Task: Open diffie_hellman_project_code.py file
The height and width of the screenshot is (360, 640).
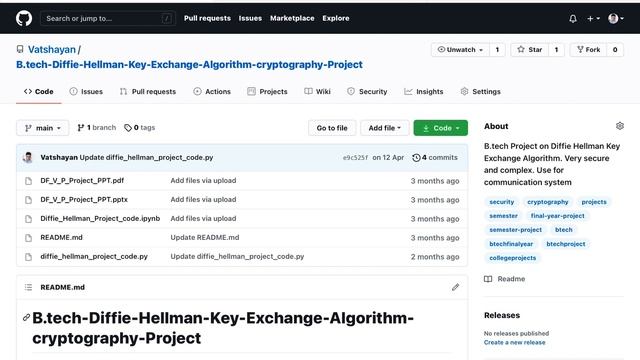Action: pos(94,256)
